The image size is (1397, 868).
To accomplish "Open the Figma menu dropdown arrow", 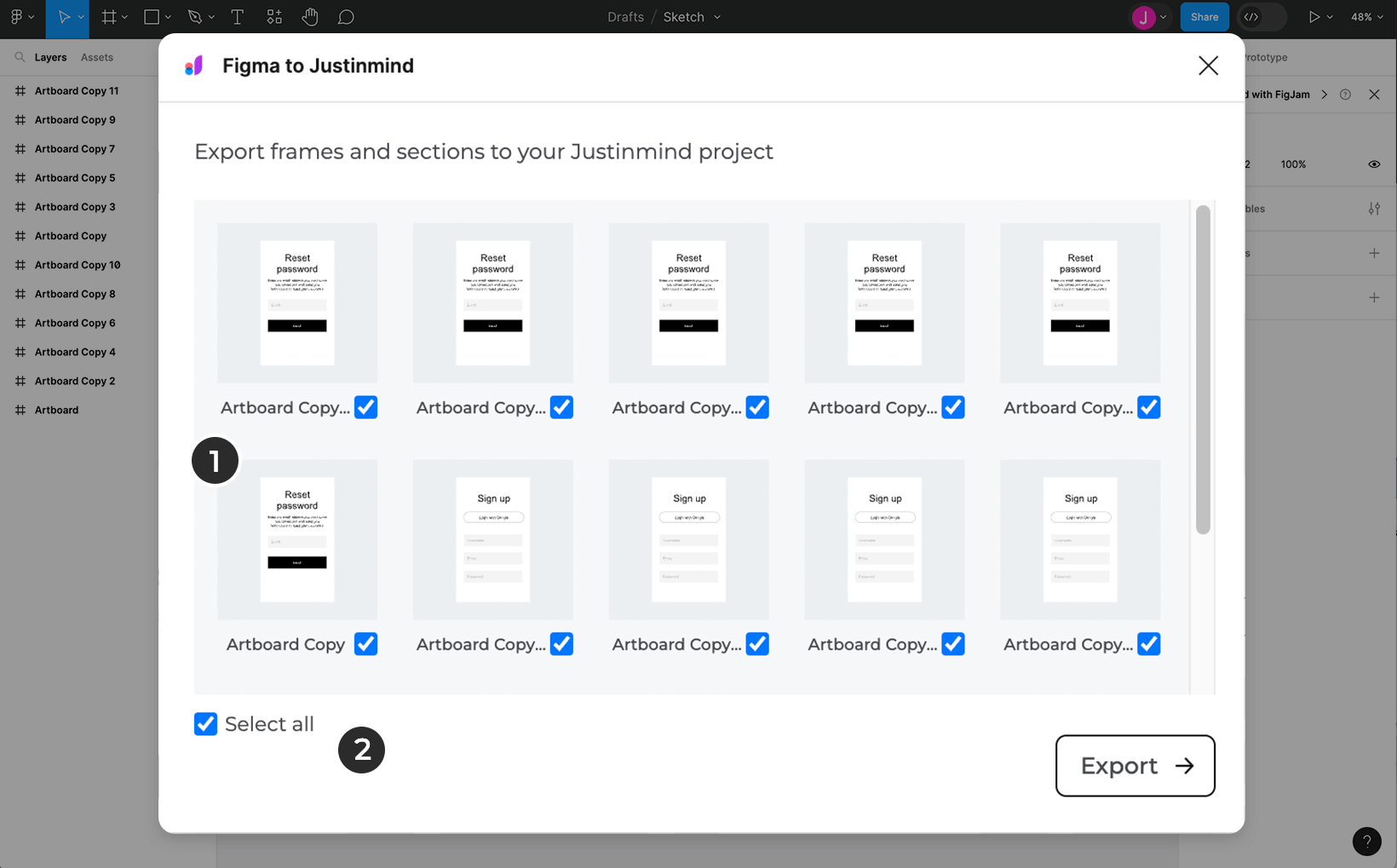I will 32,17.
